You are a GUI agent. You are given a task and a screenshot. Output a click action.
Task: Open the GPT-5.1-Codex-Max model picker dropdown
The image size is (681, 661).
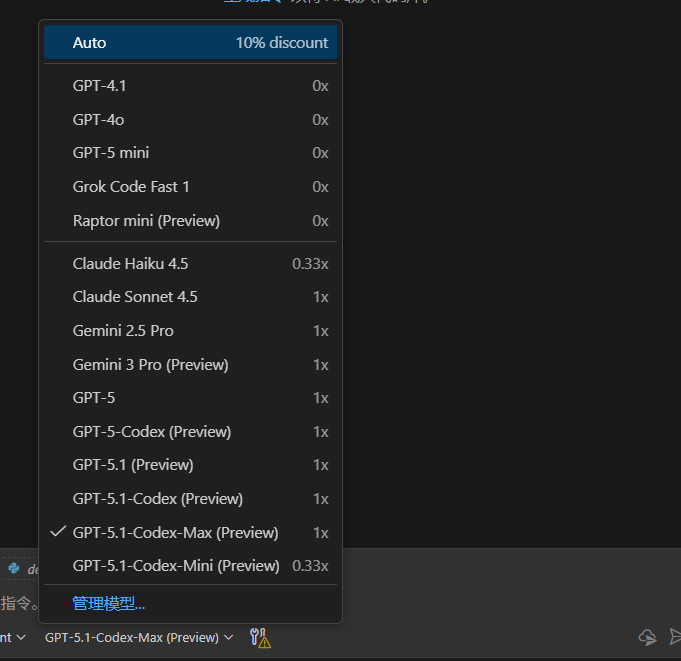139,638
